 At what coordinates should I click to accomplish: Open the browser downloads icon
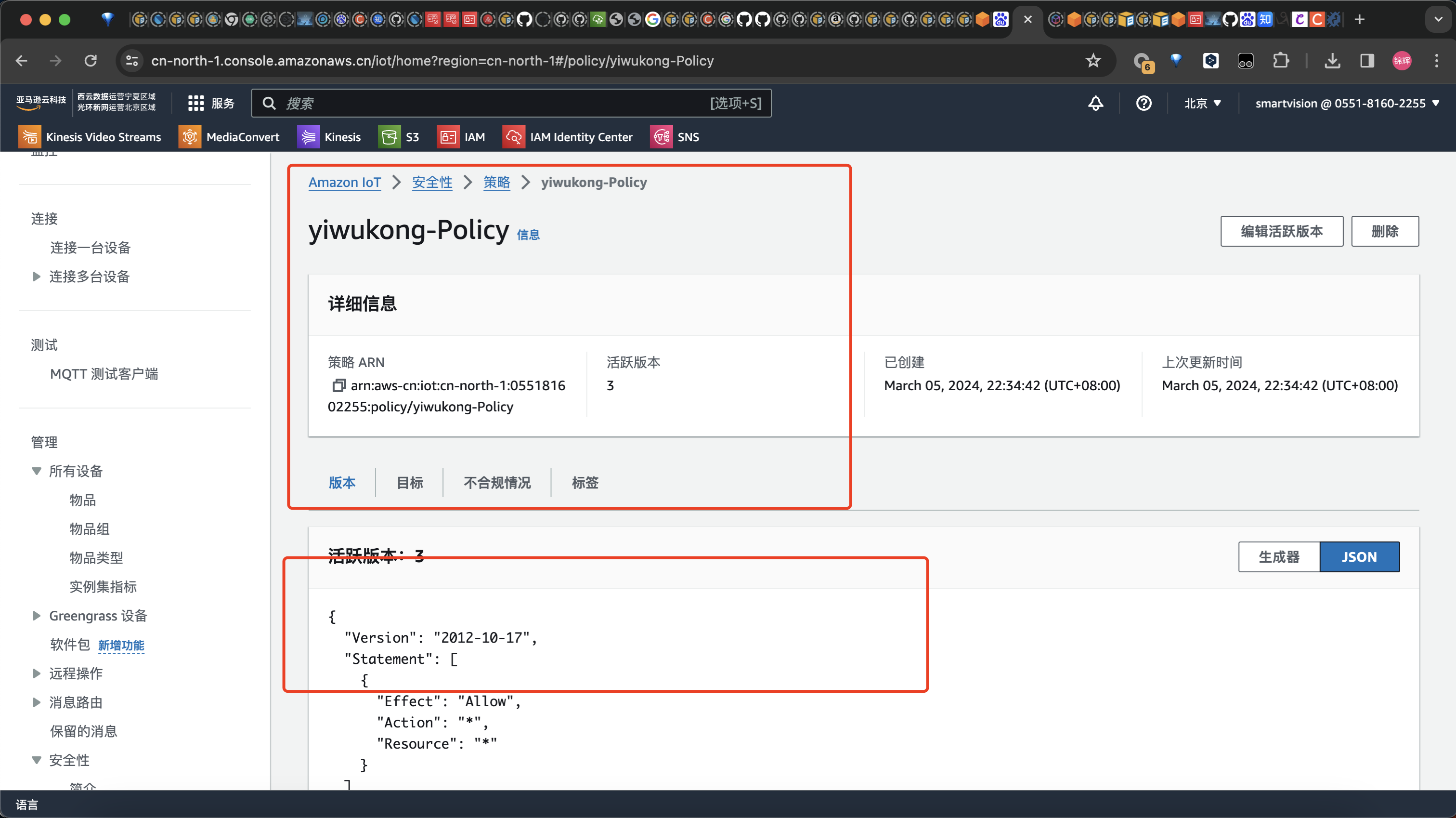(x=1332, y=61)
